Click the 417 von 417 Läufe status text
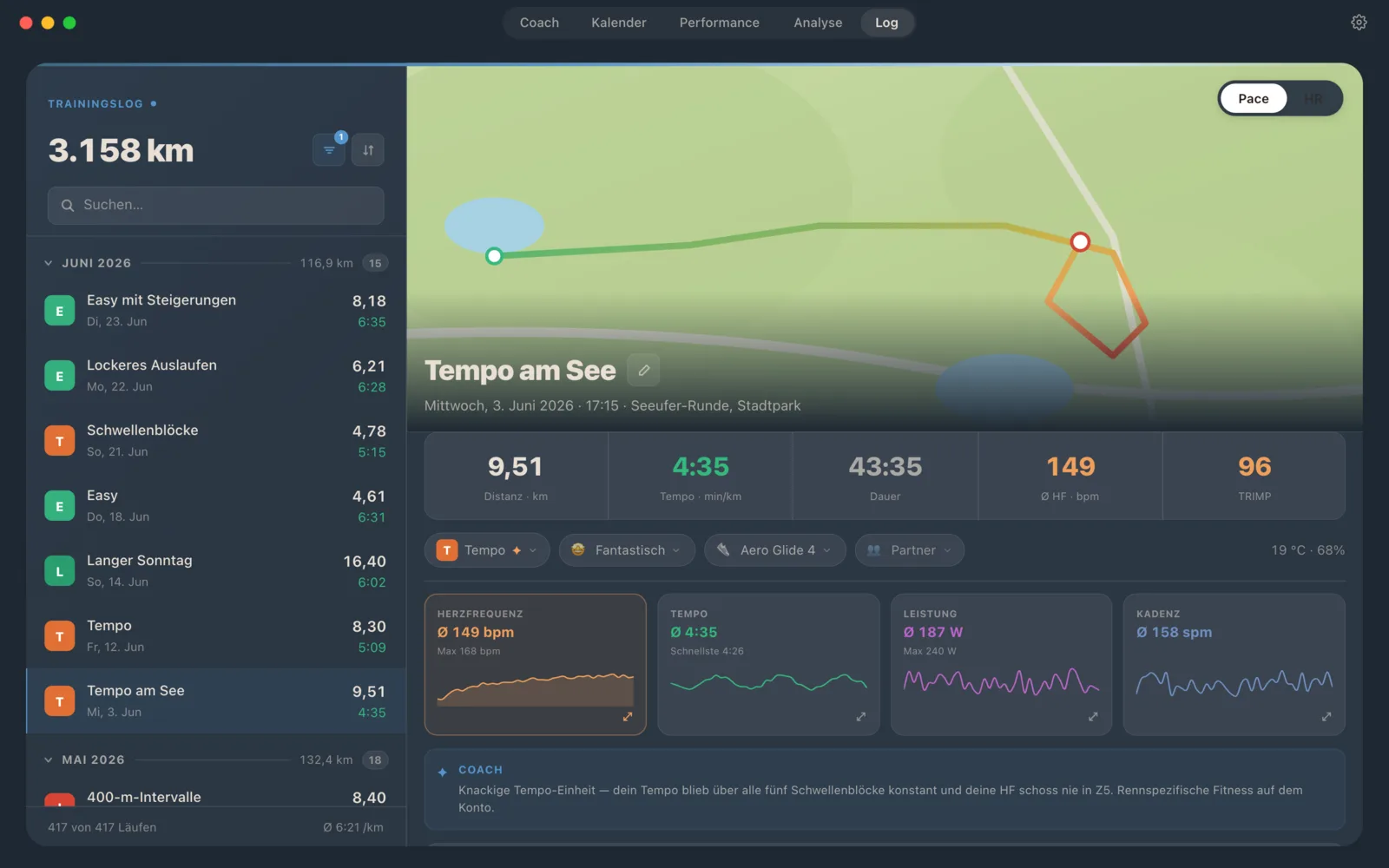The image size is (1389, 868). point(102,827)
